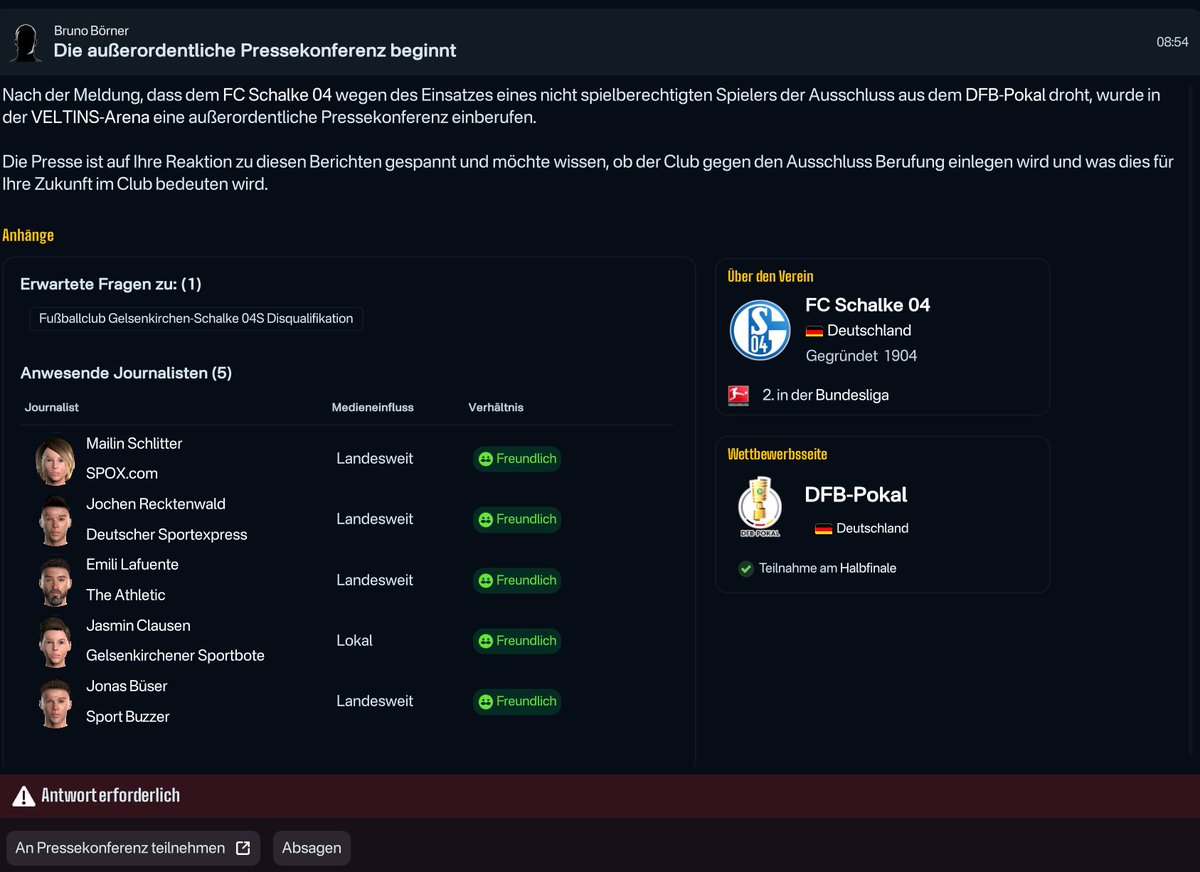Click media outlet The Athletic
The width and height of the screenshot is (1200, 872).
(x=126, y=595)
